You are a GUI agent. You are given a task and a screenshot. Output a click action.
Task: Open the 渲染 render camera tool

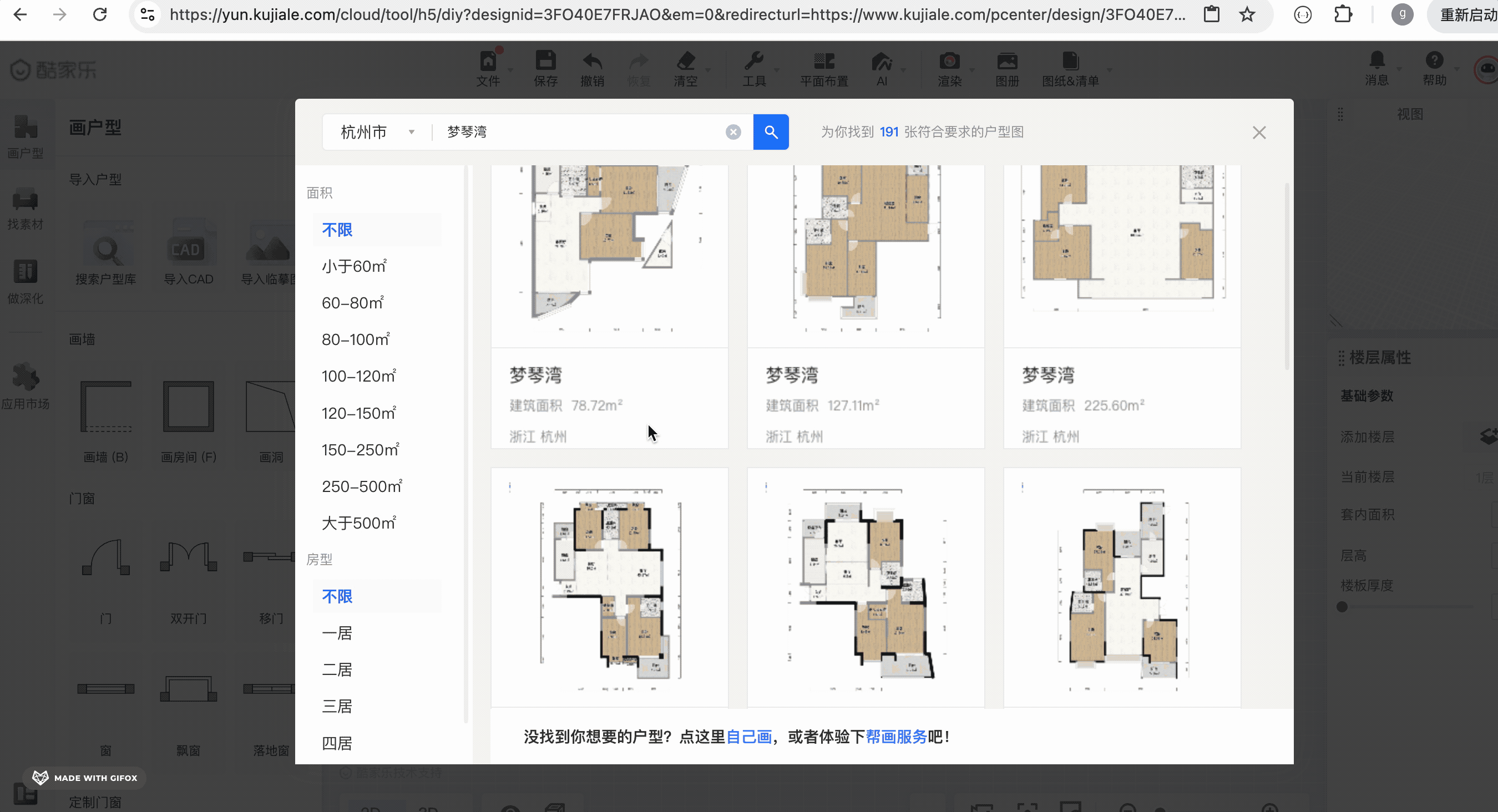tap(950, 69)
